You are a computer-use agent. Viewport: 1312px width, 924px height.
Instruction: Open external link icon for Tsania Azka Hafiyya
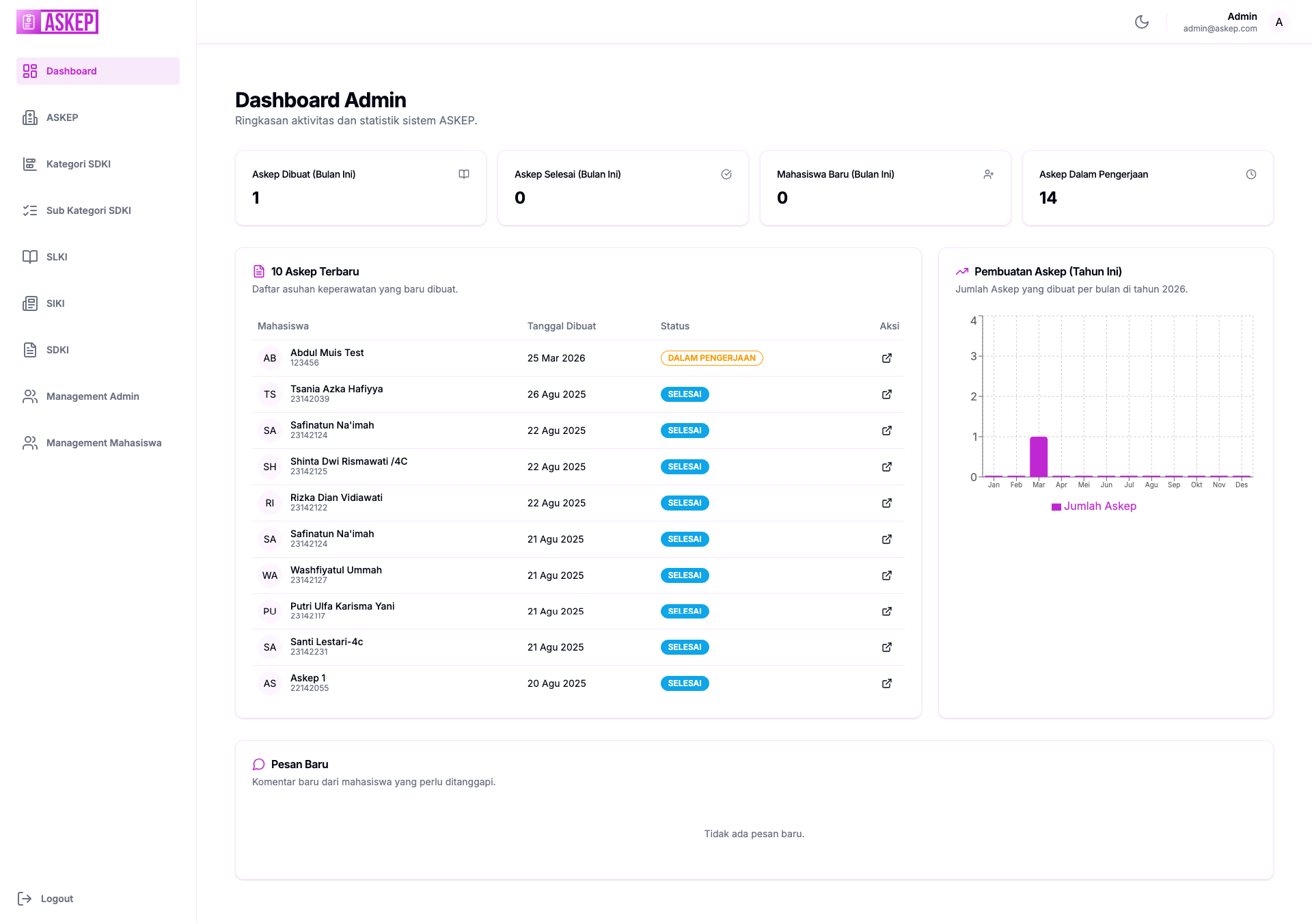click(886, 394)
